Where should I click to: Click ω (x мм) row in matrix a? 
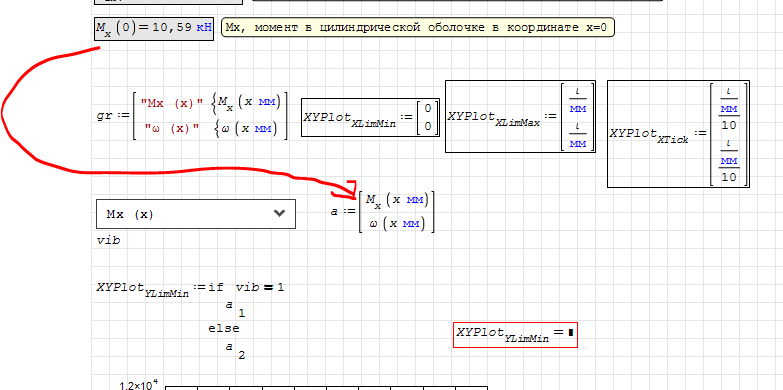397,224
